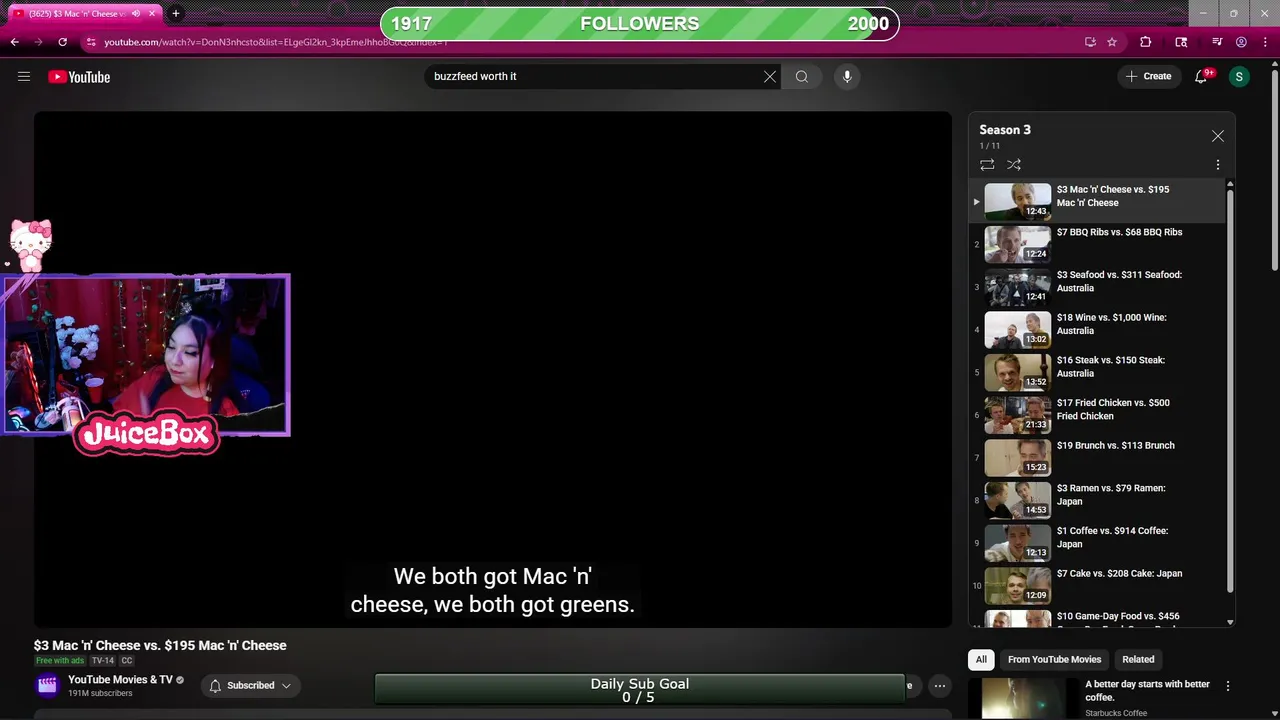
Task: Click the BBQ Ribs video thumbnail
Action: pyautogui.click(x=1017, y=244)
